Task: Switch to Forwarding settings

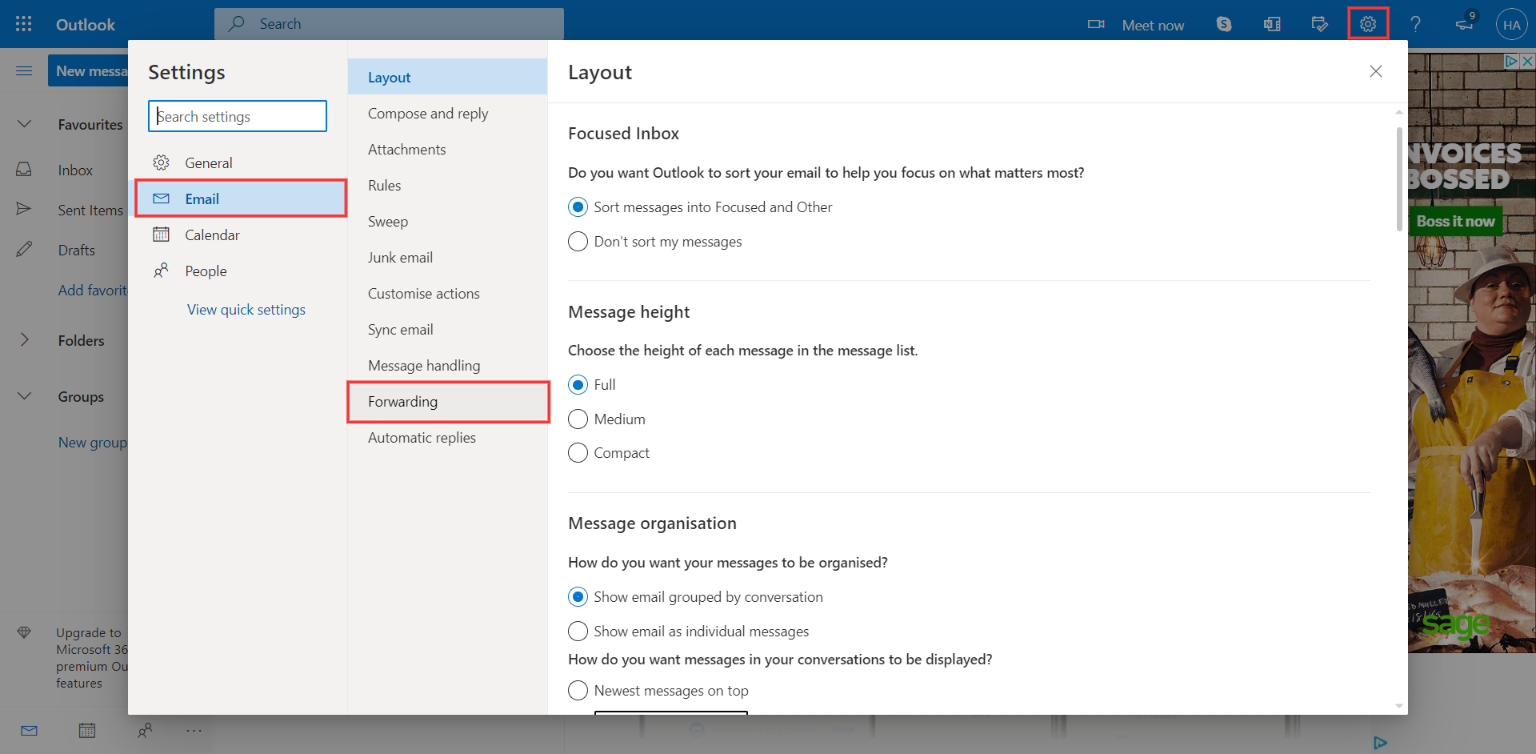Action: (402, 401)
